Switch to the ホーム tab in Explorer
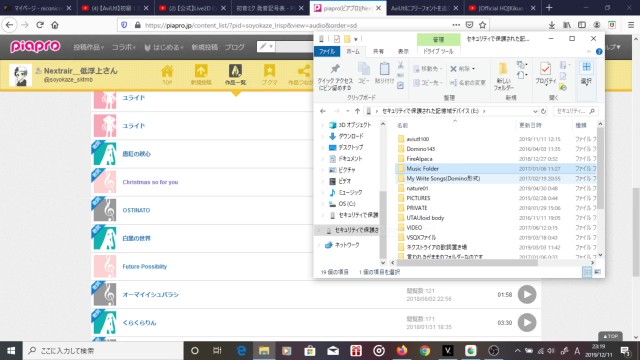The image size is (640, 360). [x=353, y=51]
